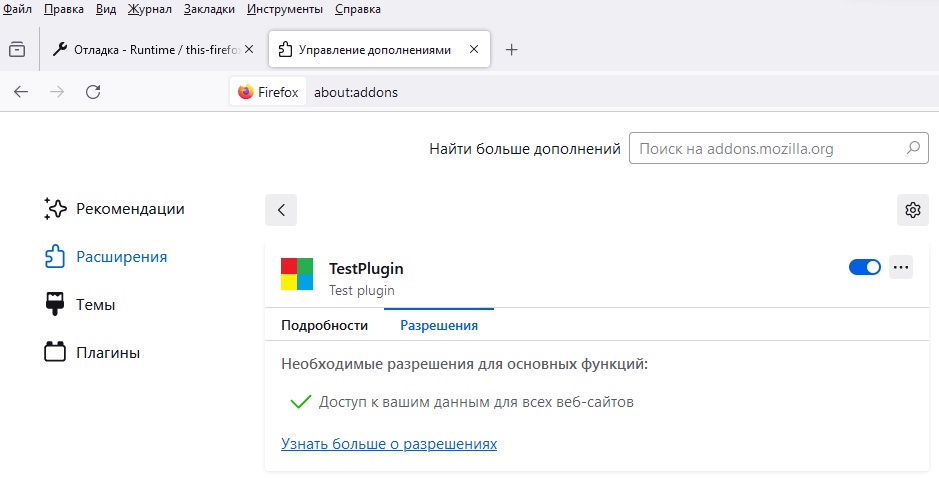Click the Test plugin description text
Viewport: 939px width, 488px height.
362,290
